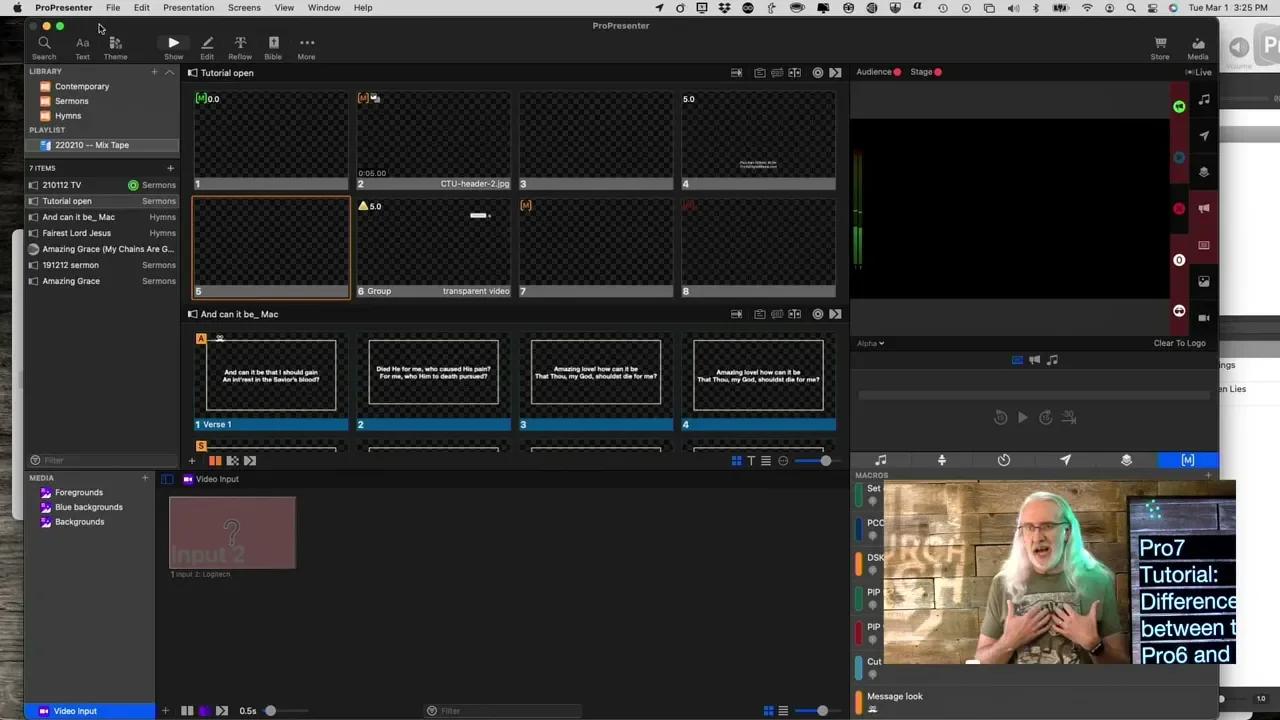1280x720 pixels.
Task: Select the Reflow editor toolbar icon
Action: (x=240, y=47)
